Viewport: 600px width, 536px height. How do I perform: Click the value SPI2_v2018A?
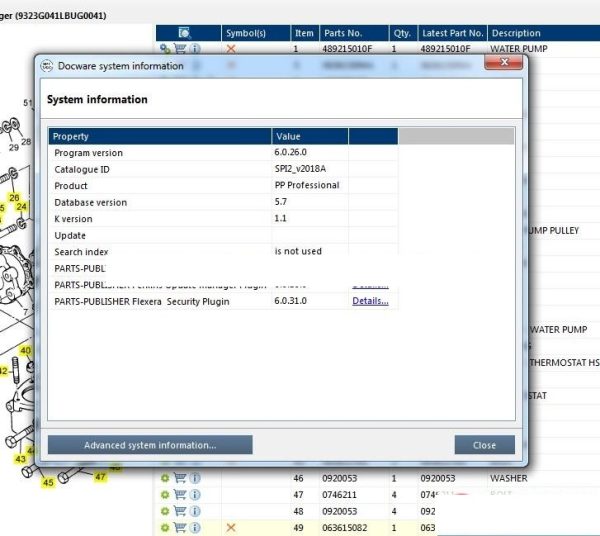pos(300,169)
